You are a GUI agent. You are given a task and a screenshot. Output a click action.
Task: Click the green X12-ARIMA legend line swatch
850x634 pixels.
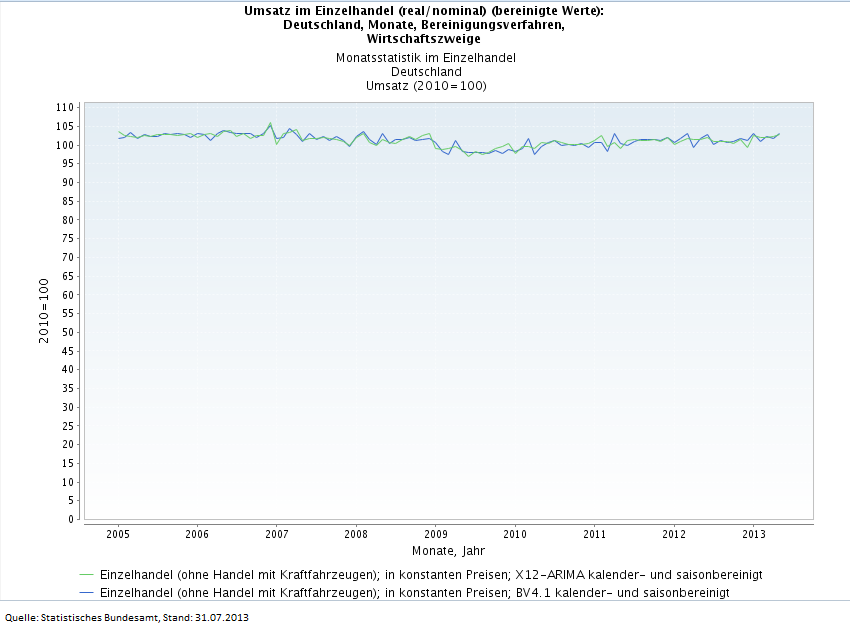pos(85,575)
